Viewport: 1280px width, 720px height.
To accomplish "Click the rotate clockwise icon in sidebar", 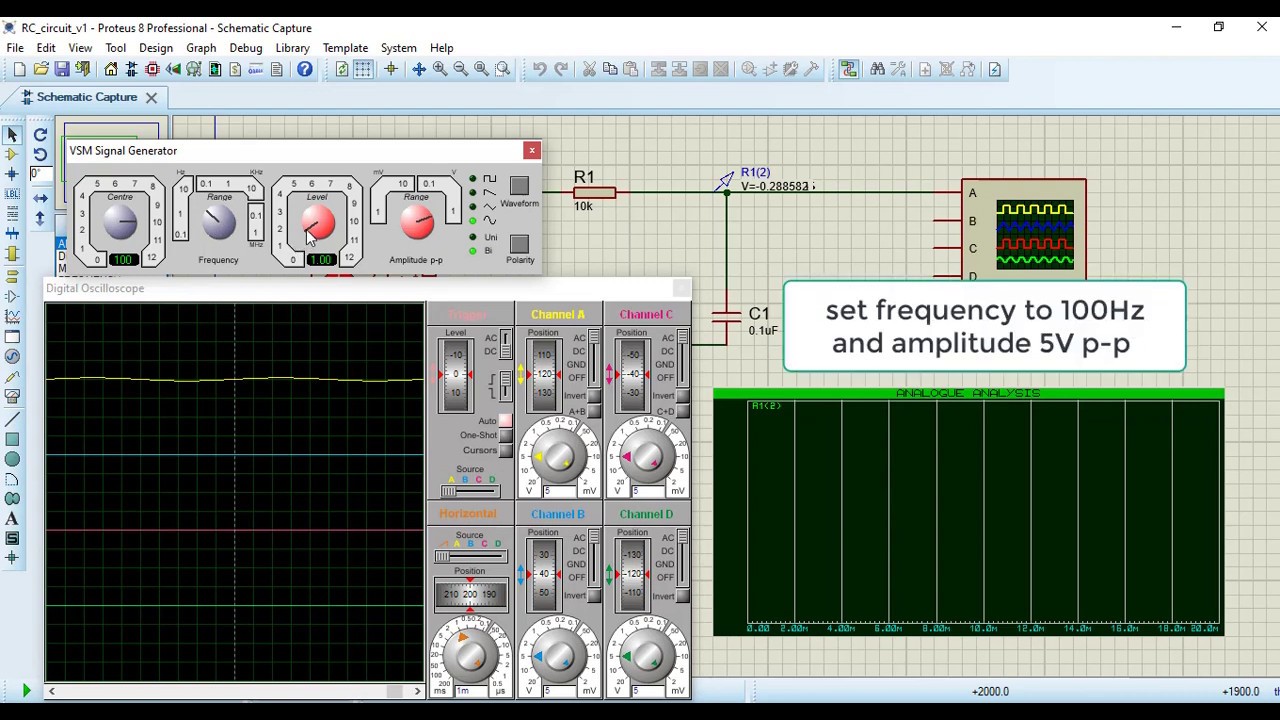I will coord(40,134).
